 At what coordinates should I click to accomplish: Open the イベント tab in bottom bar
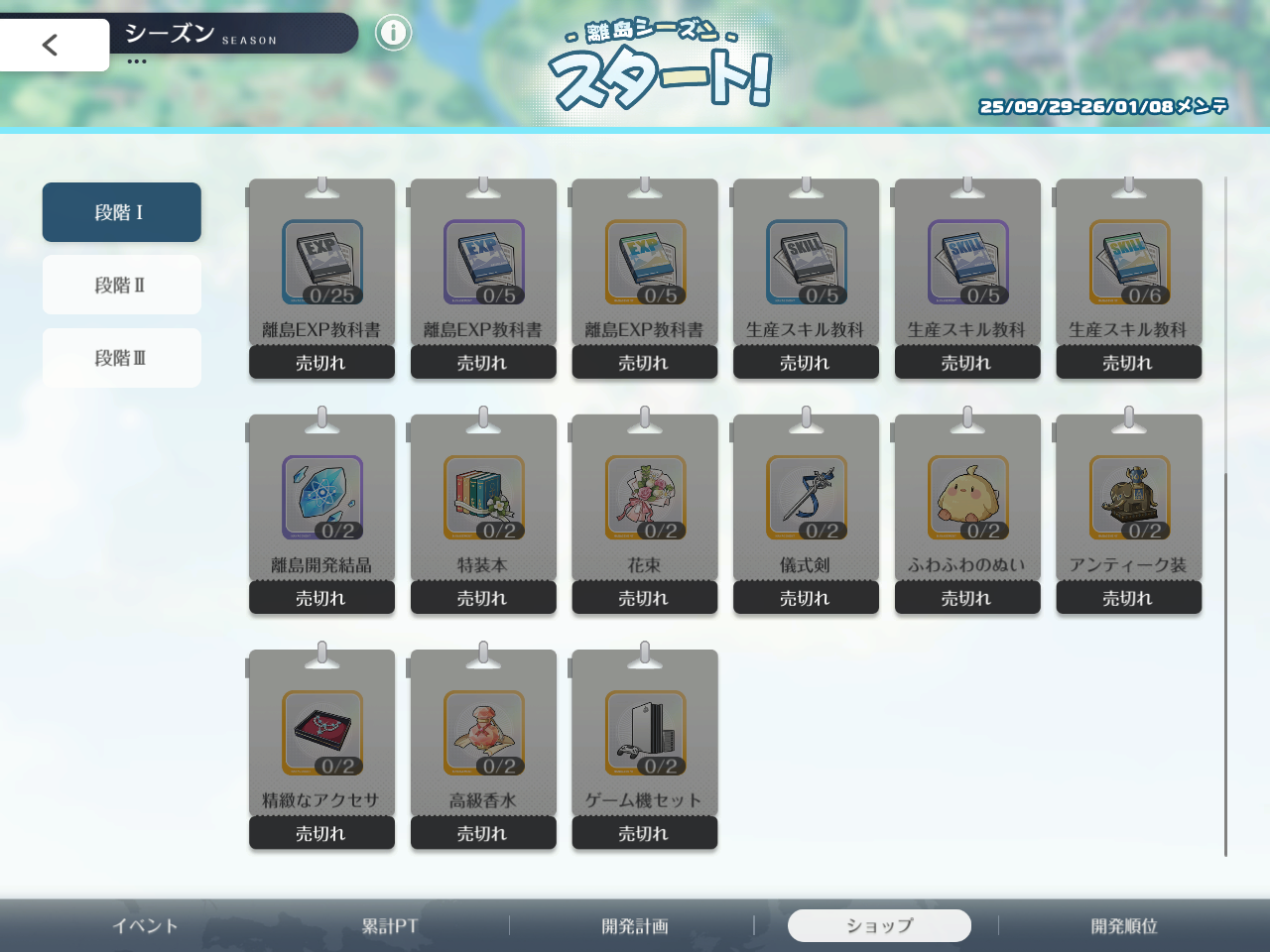point(145,926)
